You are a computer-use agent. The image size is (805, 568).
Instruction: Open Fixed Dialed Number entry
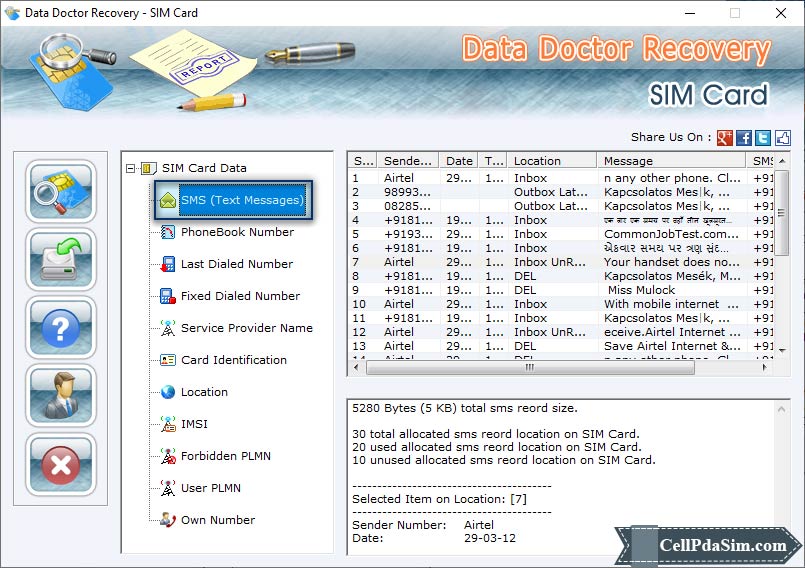[x=240, y=296]
